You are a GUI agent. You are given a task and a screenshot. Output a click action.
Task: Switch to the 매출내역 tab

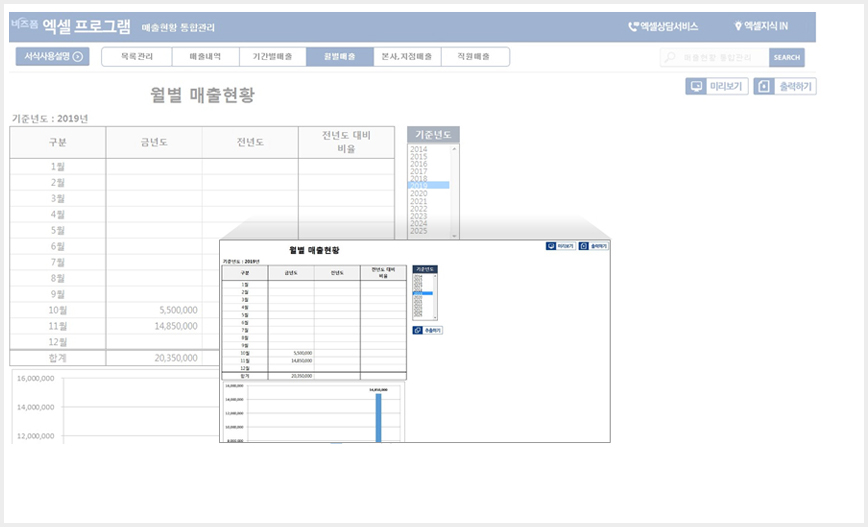click(205, 56)
